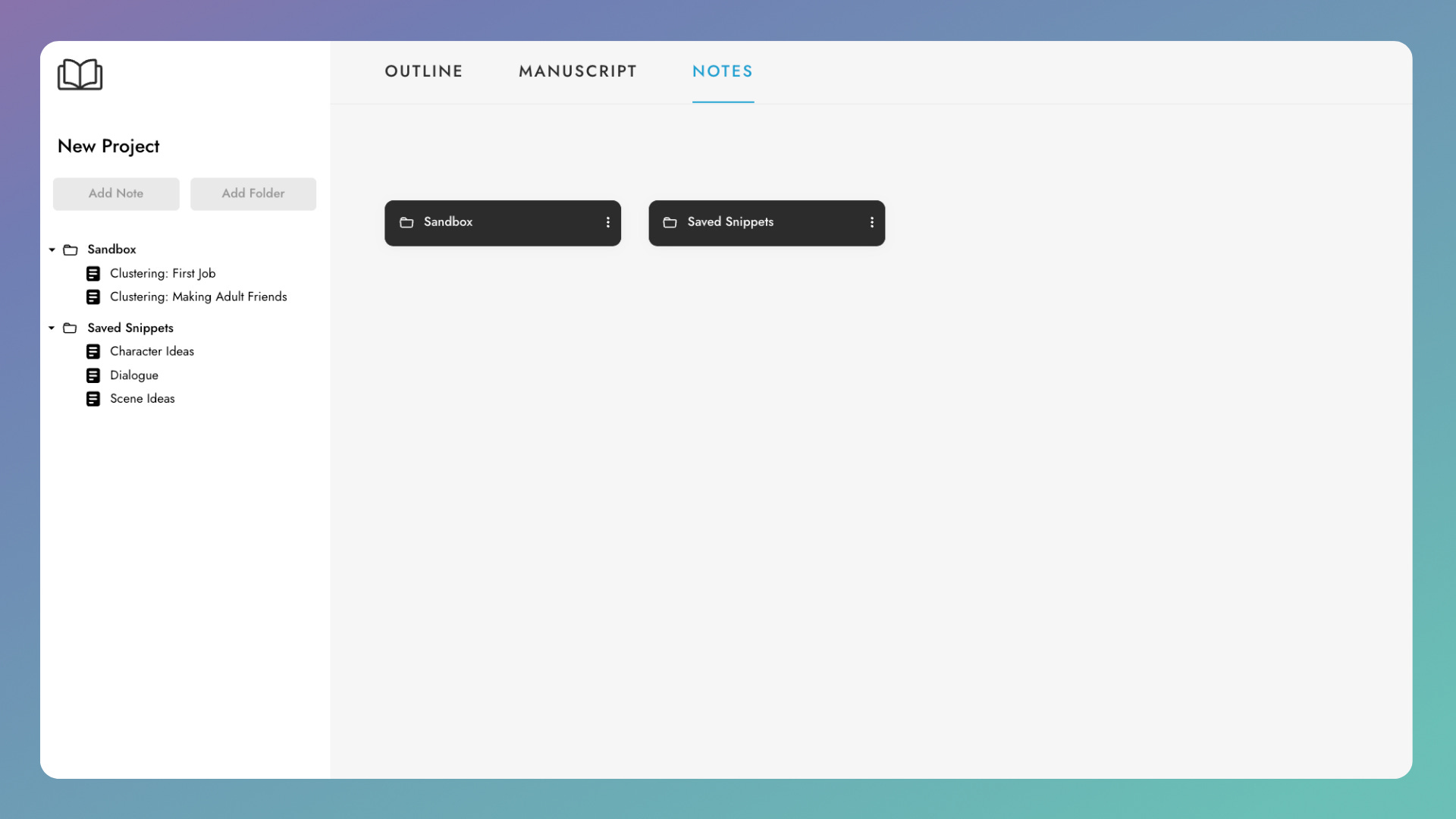Select Saved Snippets folder in sidebar tree
Viewport: 1456px width, 819px height.
pyautogui.click(x=130, y=328)
